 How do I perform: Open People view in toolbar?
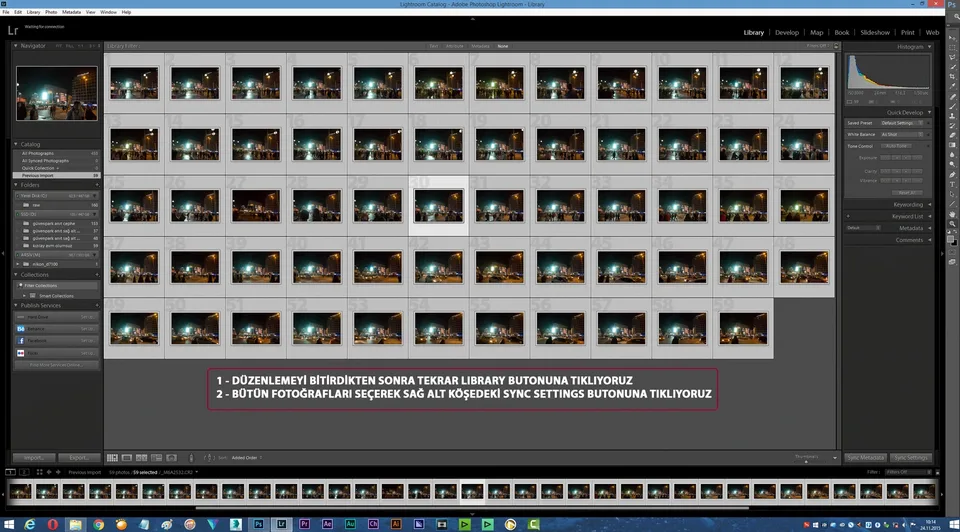(x=171, y=457)
